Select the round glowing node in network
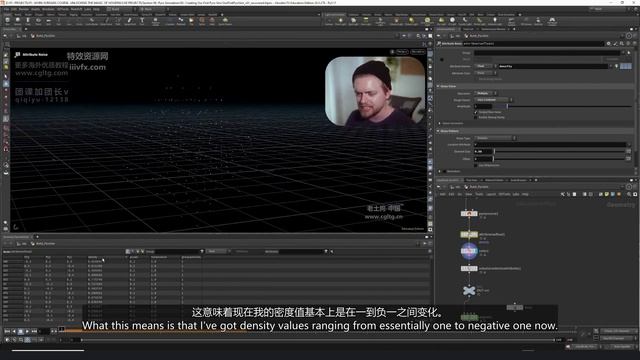640x360 pixels. (469, 251)
